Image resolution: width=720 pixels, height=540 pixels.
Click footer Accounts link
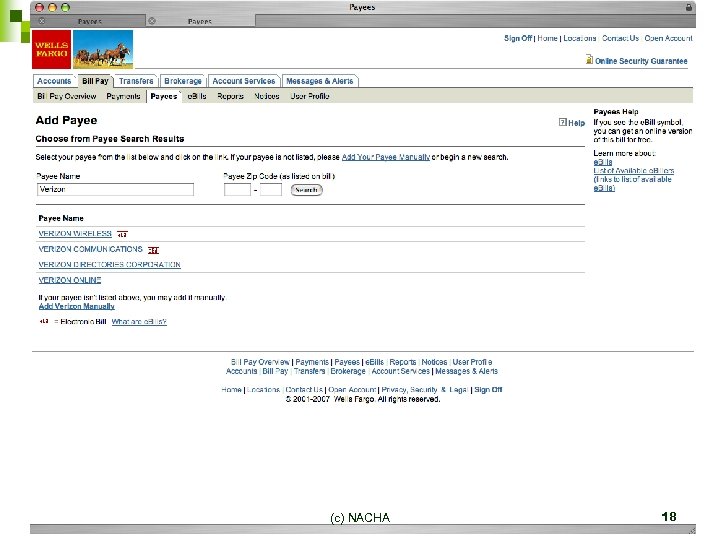coord(242,371)
